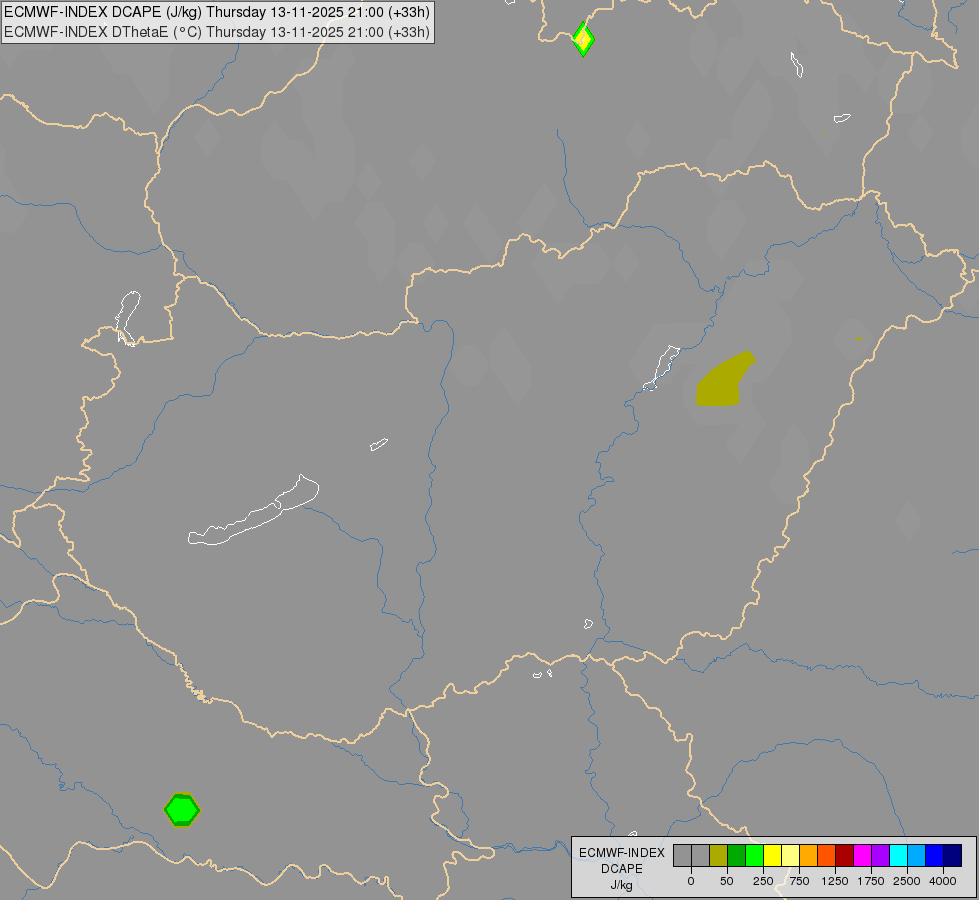Click the bright green legend swatch
Screen dimensions: 979x900
pos(754,855)
